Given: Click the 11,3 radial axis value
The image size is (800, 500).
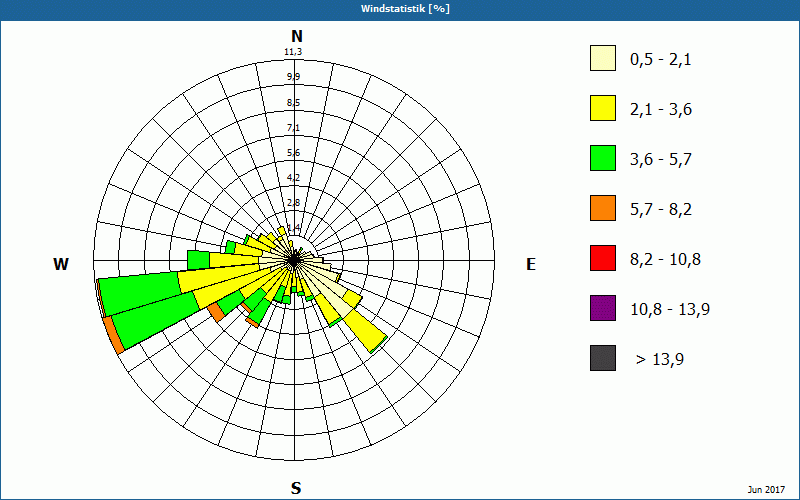Looking at the screenshot, I should [x=293, y=52].
